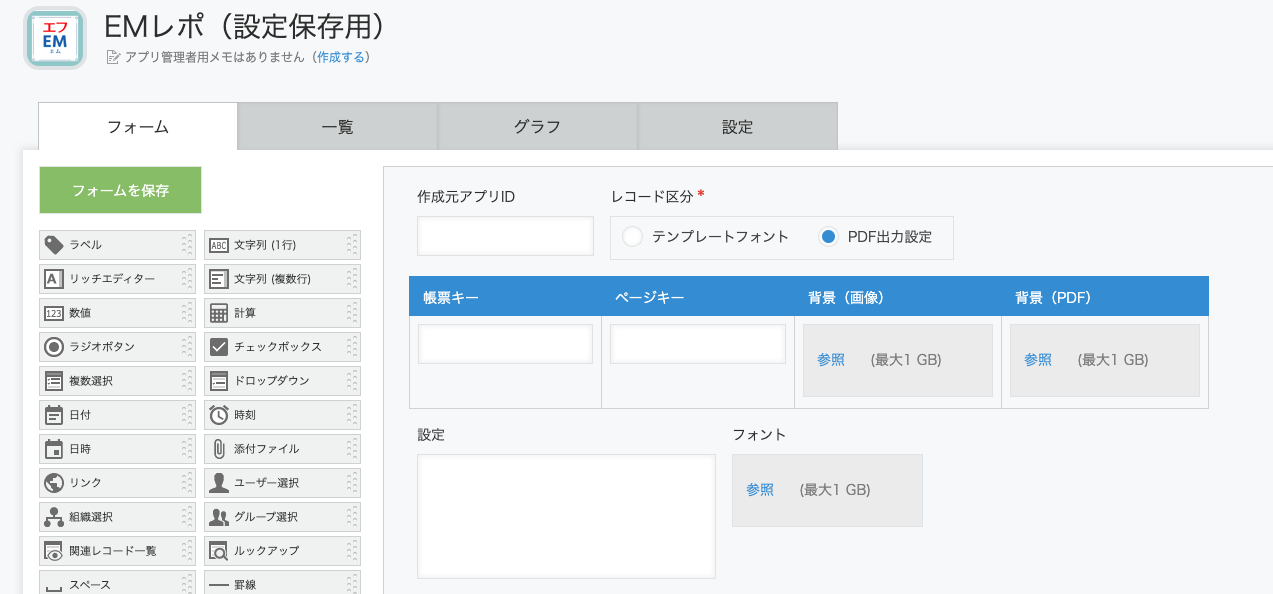Image resolution: width=1273 pixels, height=594 pixels.
Task: Open the 作成する memo link
Action: 341,58
